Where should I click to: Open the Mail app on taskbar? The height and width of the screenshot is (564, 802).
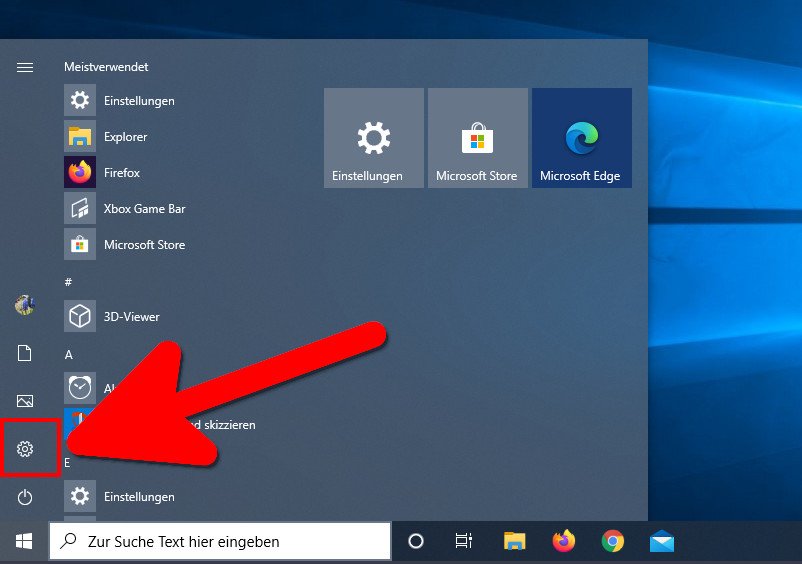coord(662,541)
